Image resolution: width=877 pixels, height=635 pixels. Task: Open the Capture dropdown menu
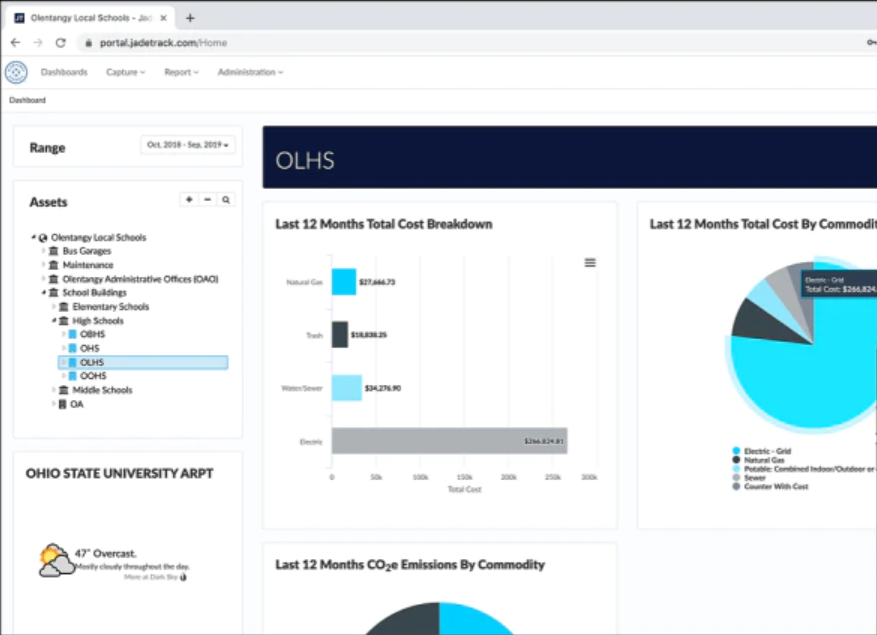pyautogui.click(x=125, y=72)
